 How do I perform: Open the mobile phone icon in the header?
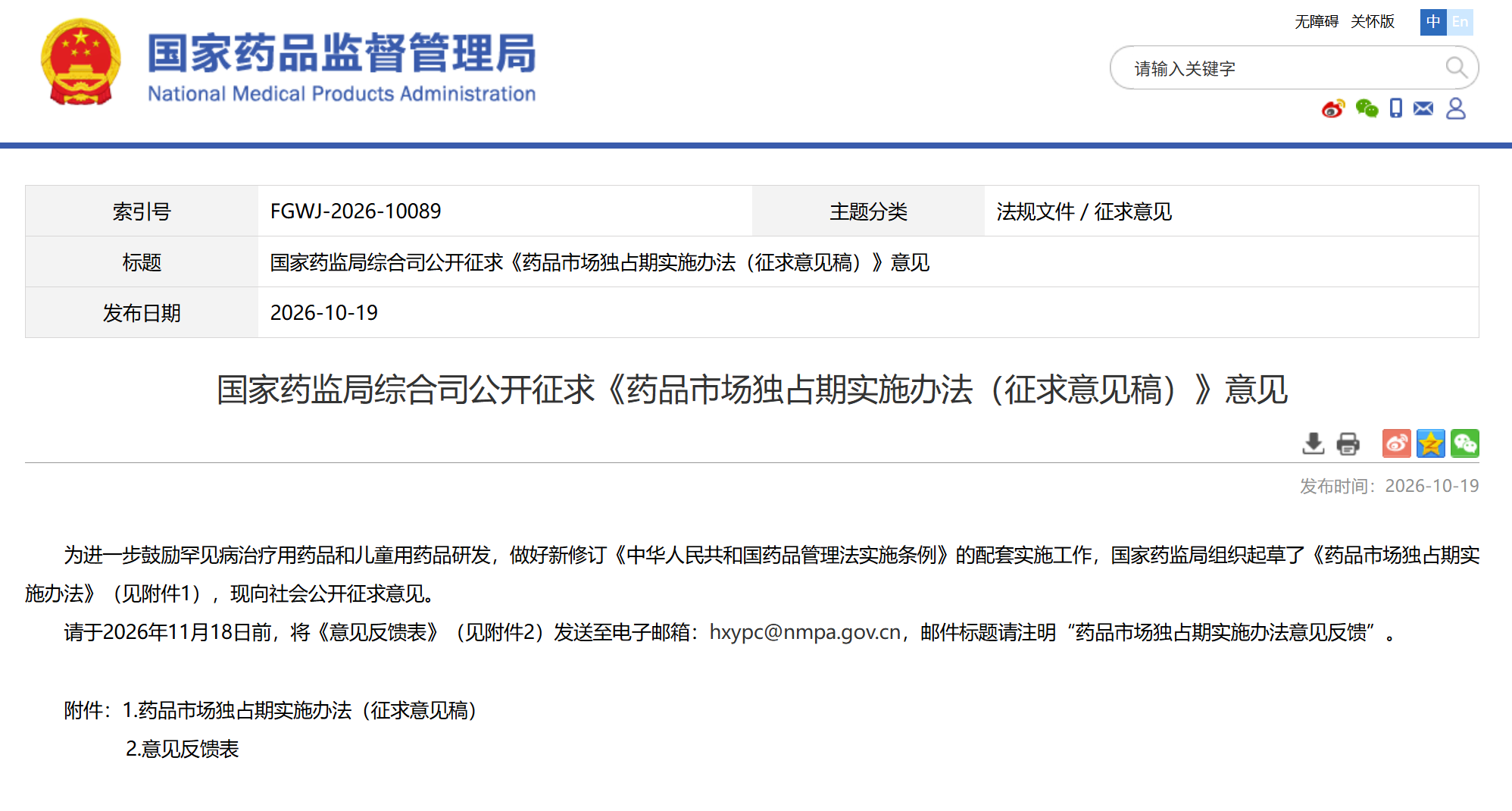pyautogui.click(x=1396, y=108)
